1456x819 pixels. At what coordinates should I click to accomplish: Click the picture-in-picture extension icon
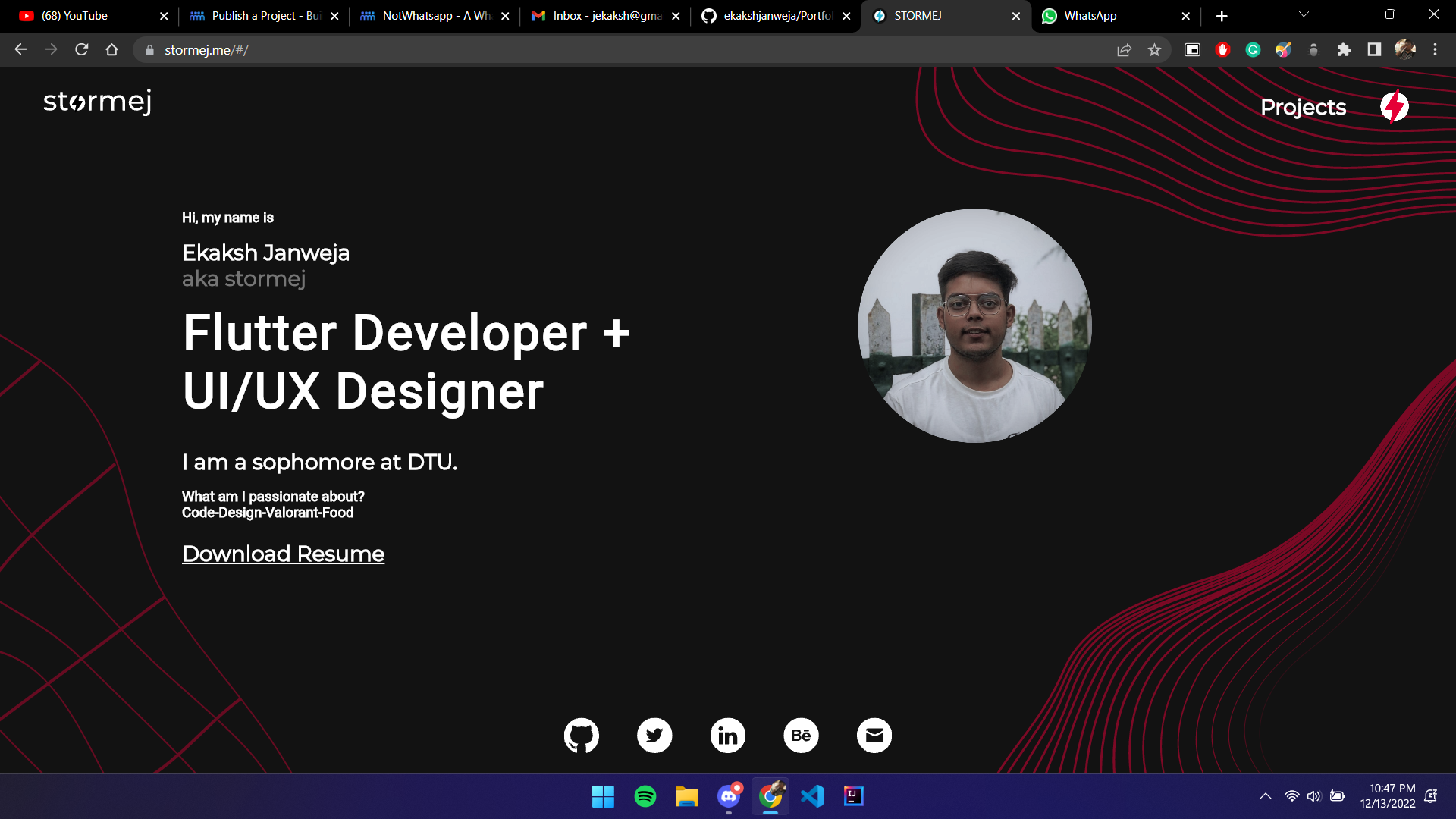pyautogui.click(x=1192, y=50)
